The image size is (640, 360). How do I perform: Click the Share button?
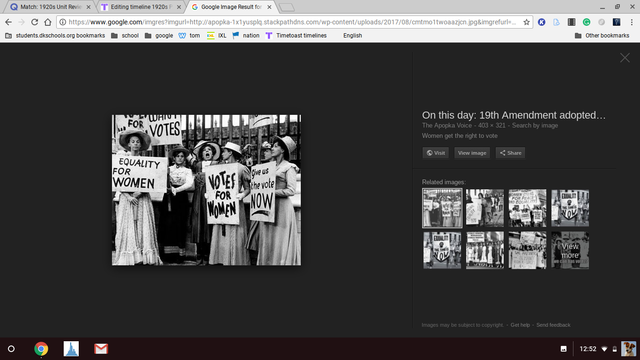(x=510, y=153)
